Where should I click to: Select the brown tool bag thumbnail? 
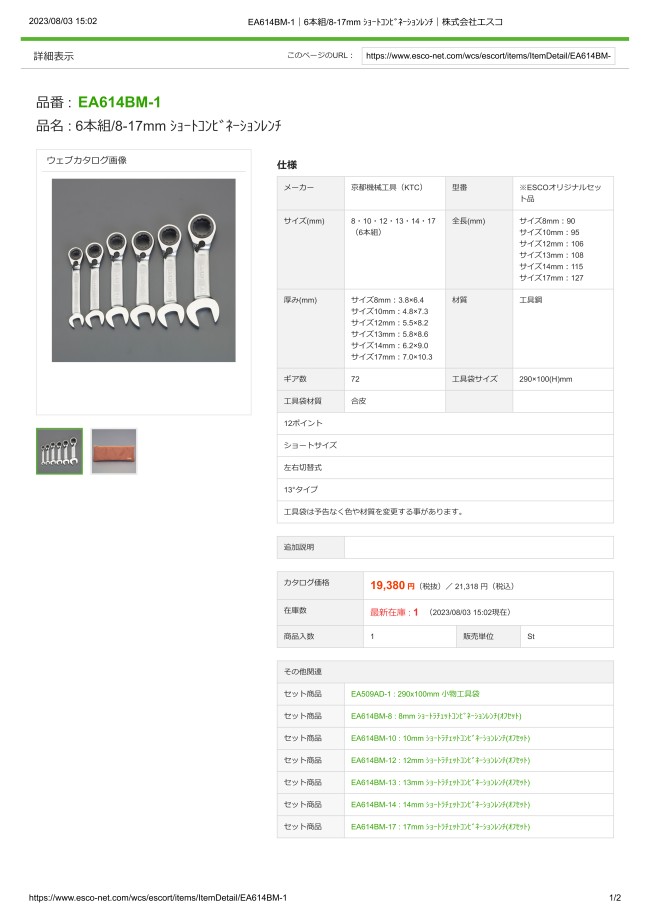[113, 451]
